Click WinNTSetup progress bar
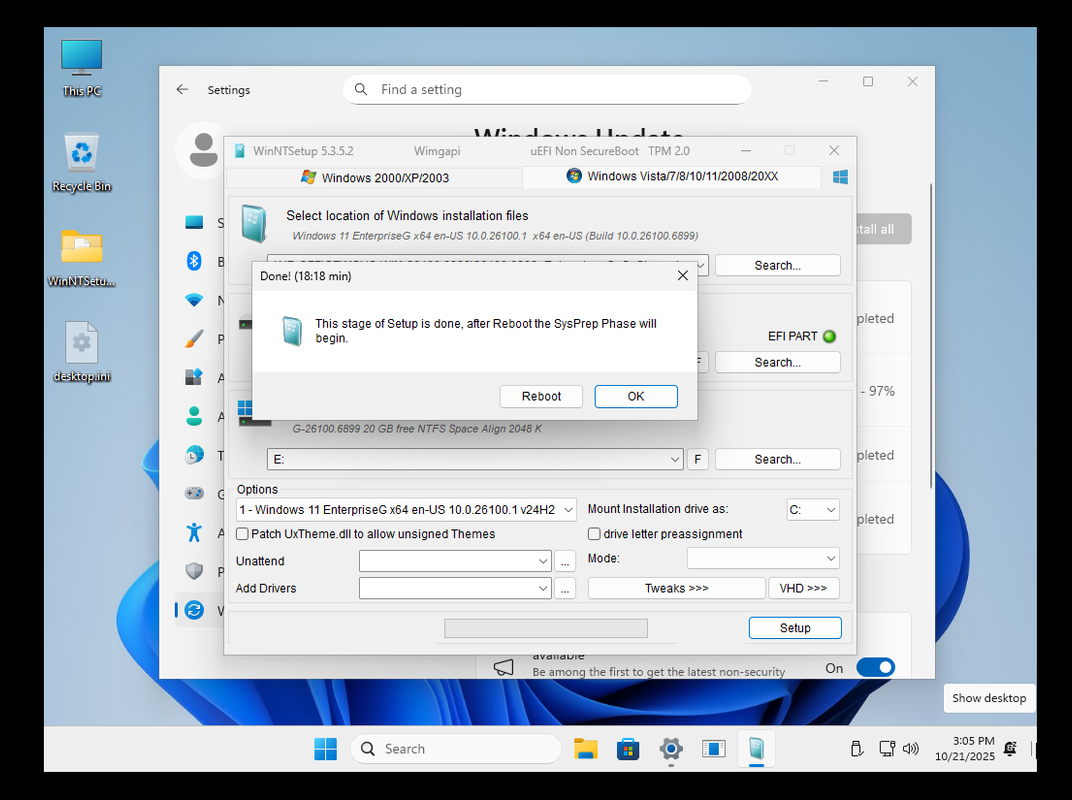1072x800 pixels. pos(546,628)
